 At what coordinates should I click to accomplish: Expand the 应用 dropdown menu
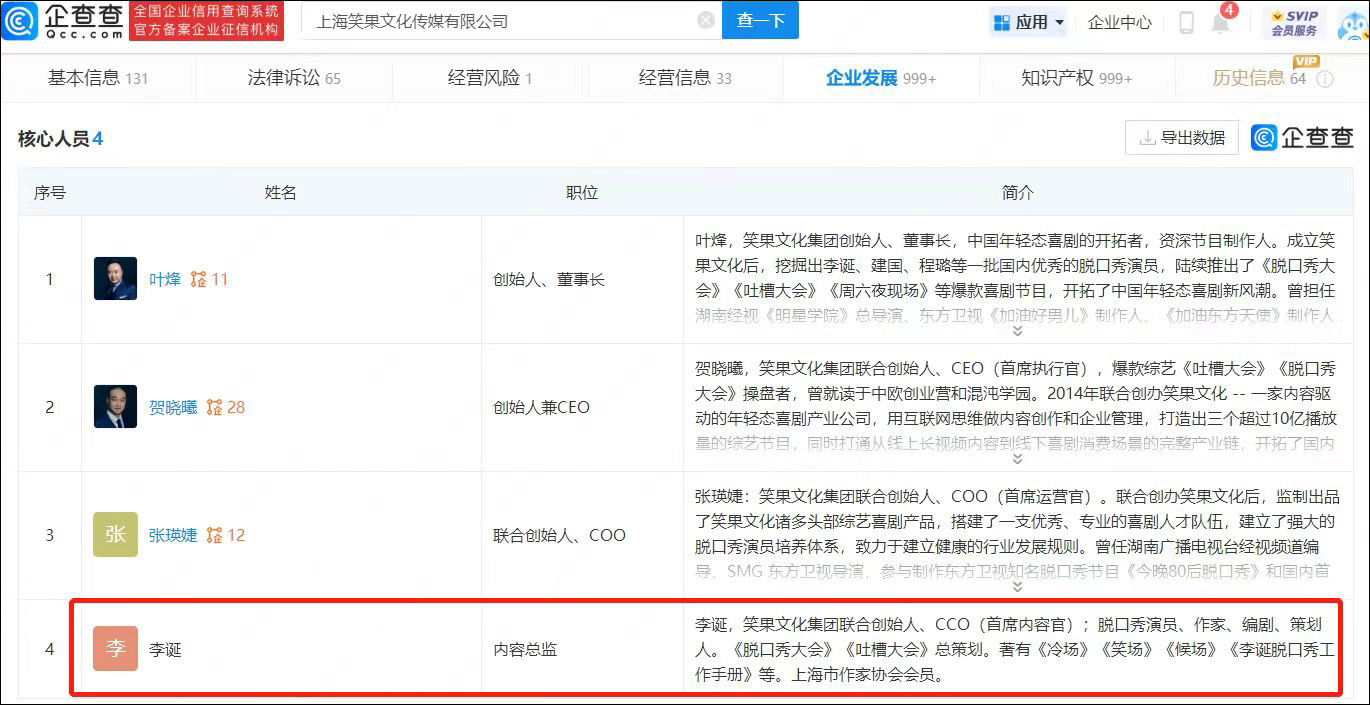(1029, 22)
